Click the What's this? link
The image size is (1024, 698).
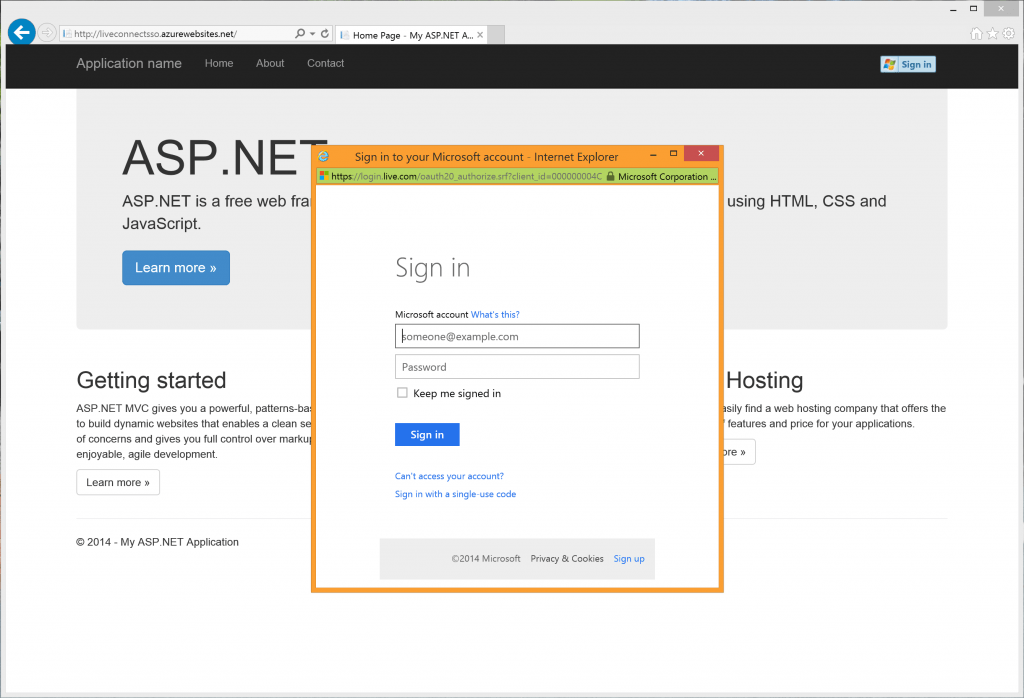tap(495, 315)
